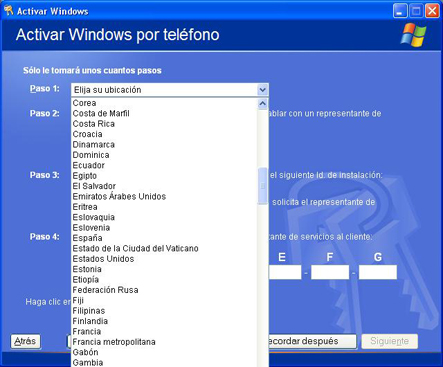Click the Siguiente button

[390, 341]
